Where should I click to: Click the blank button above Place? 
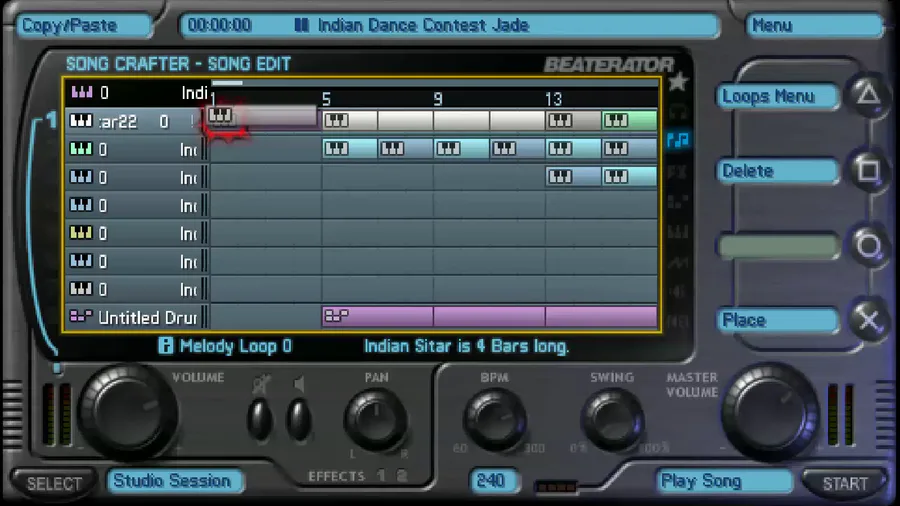[x=777, y=246]
